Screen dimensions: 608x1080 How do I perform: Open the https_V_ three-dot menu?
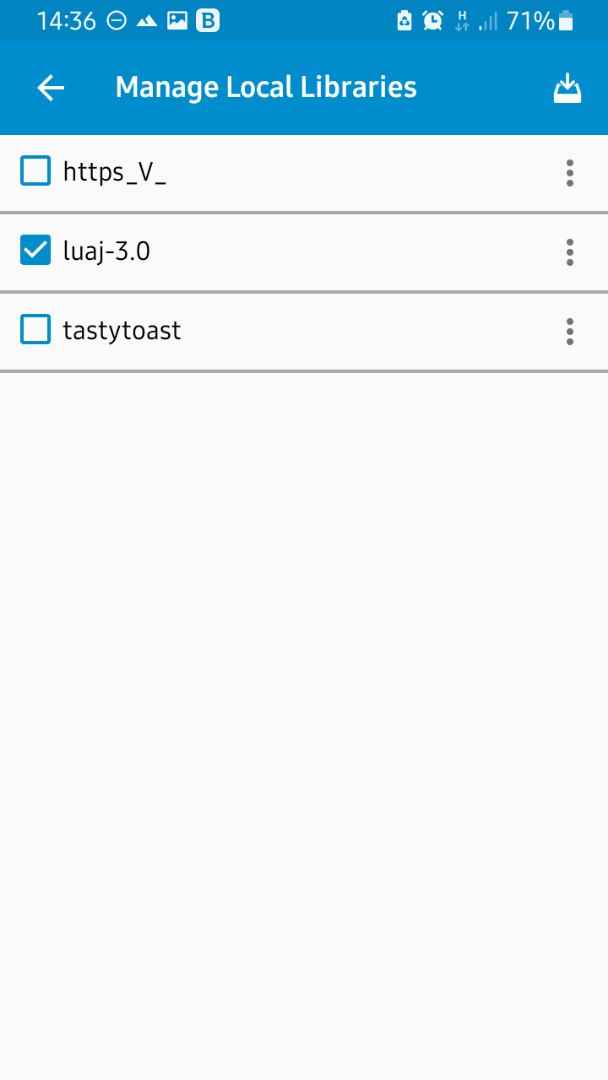pos(569,173)
